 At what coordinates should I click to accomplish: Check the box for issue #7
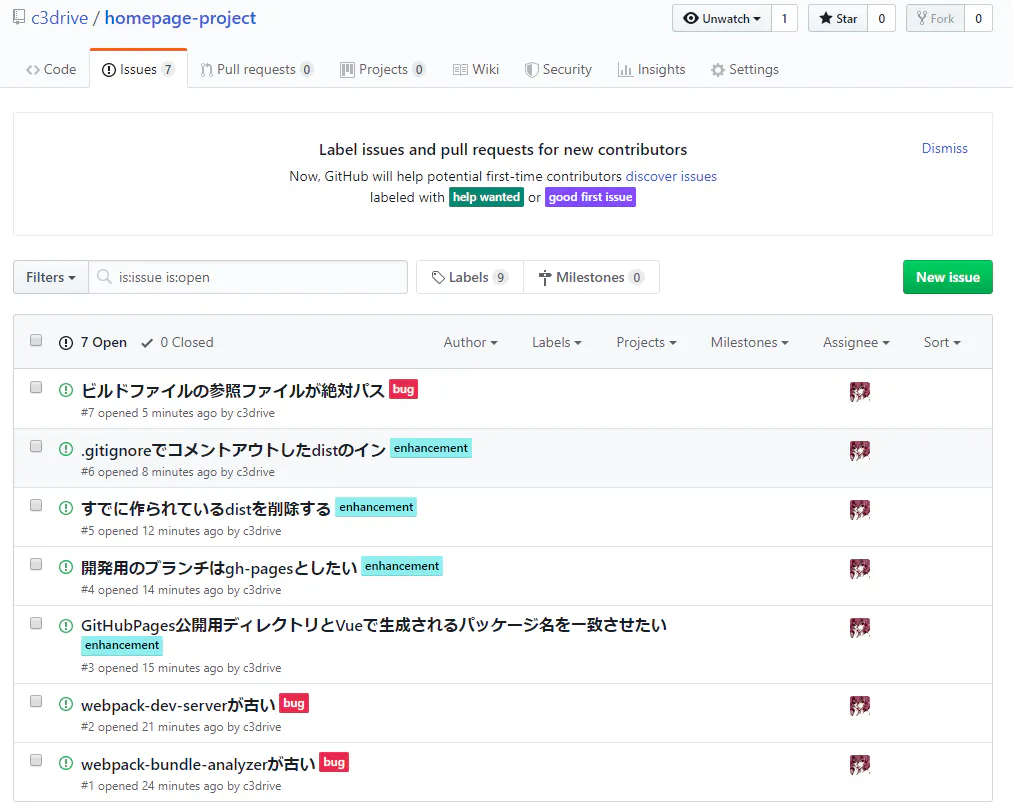(x=36, y=387)
